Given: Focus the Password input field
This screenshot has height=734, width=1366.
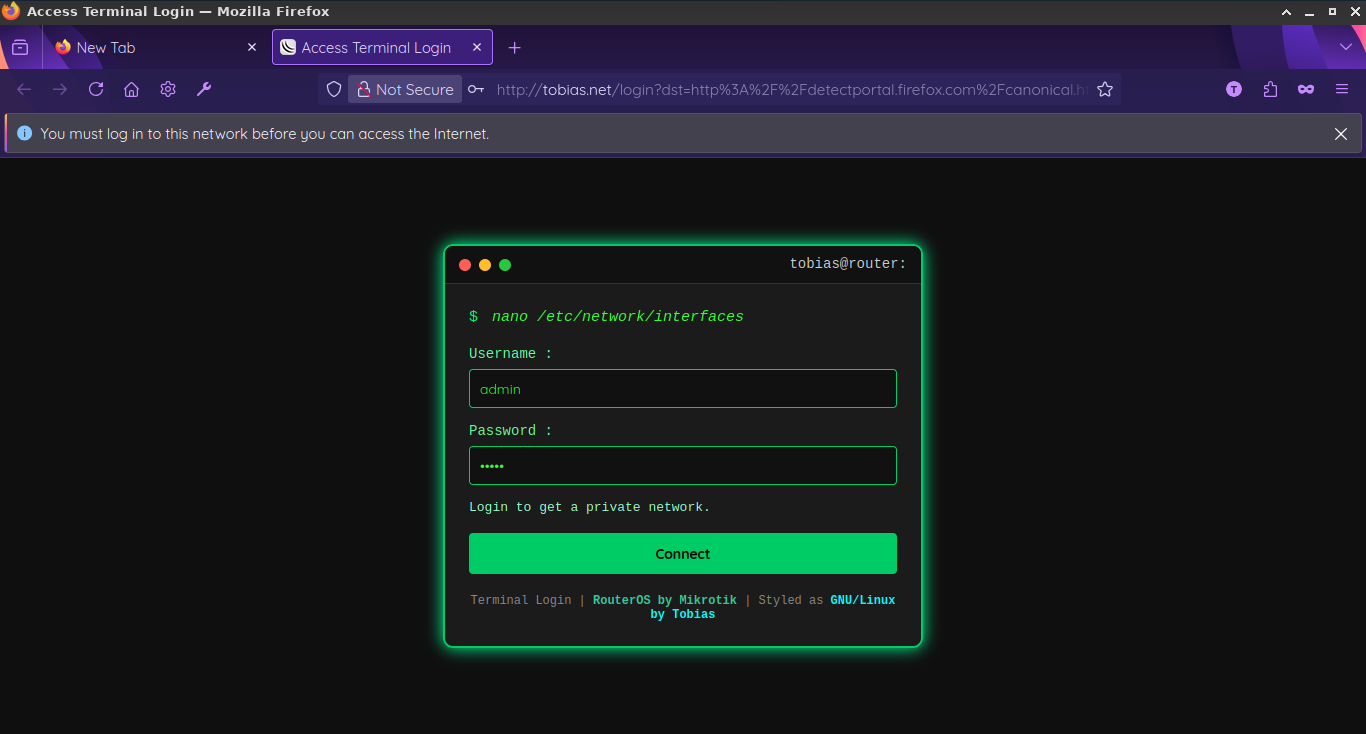Looking at the screenshot, I should coord(682,466).
